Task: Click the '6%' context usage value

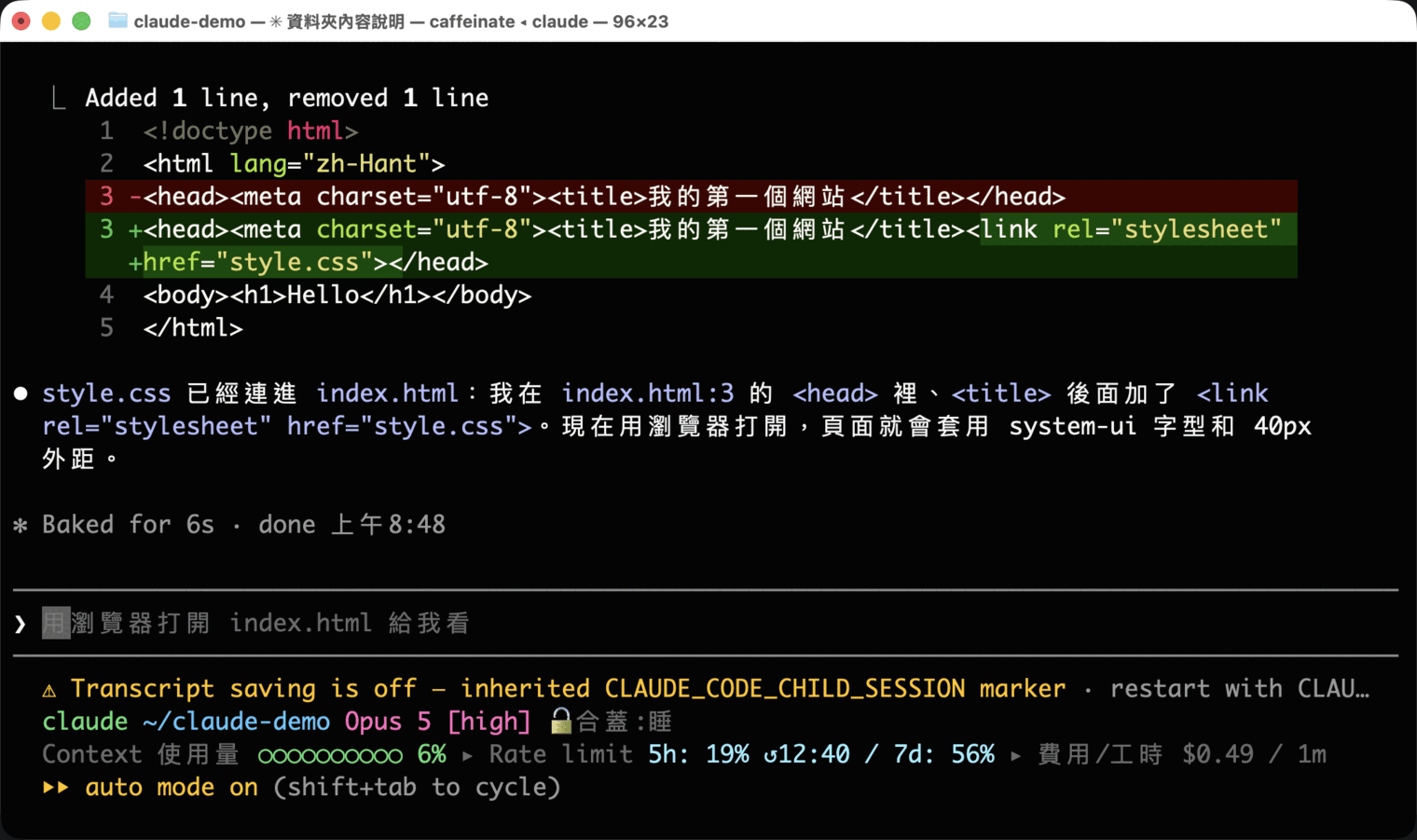Action: point(432,753)
